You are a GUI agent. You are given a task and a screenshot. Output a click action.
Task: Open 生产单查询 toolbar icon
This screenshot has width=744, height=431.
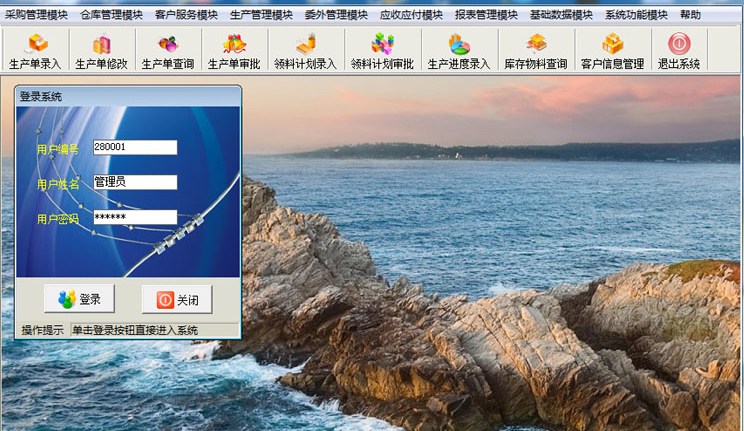(x=168, y=50)
